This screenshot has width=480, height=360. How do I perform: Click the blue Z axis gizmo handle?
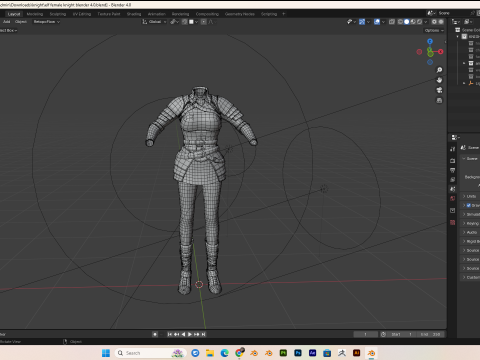tap(430, 41)
